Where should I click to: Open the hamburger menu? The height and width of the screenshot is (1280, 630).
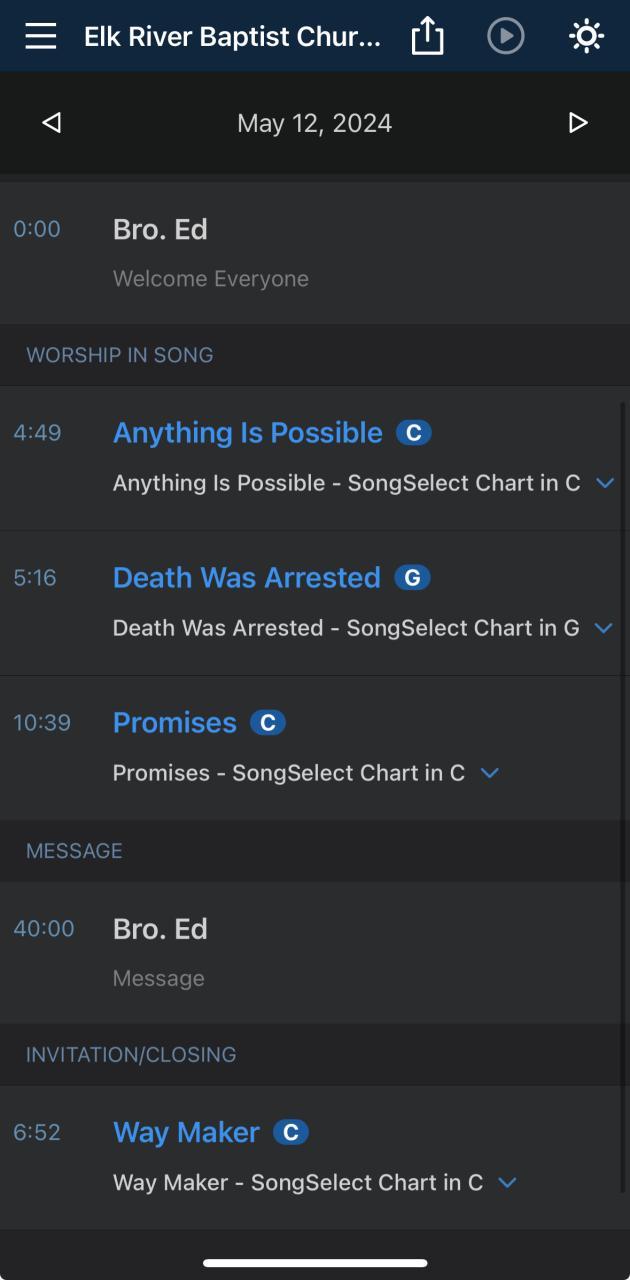(41, 37)
